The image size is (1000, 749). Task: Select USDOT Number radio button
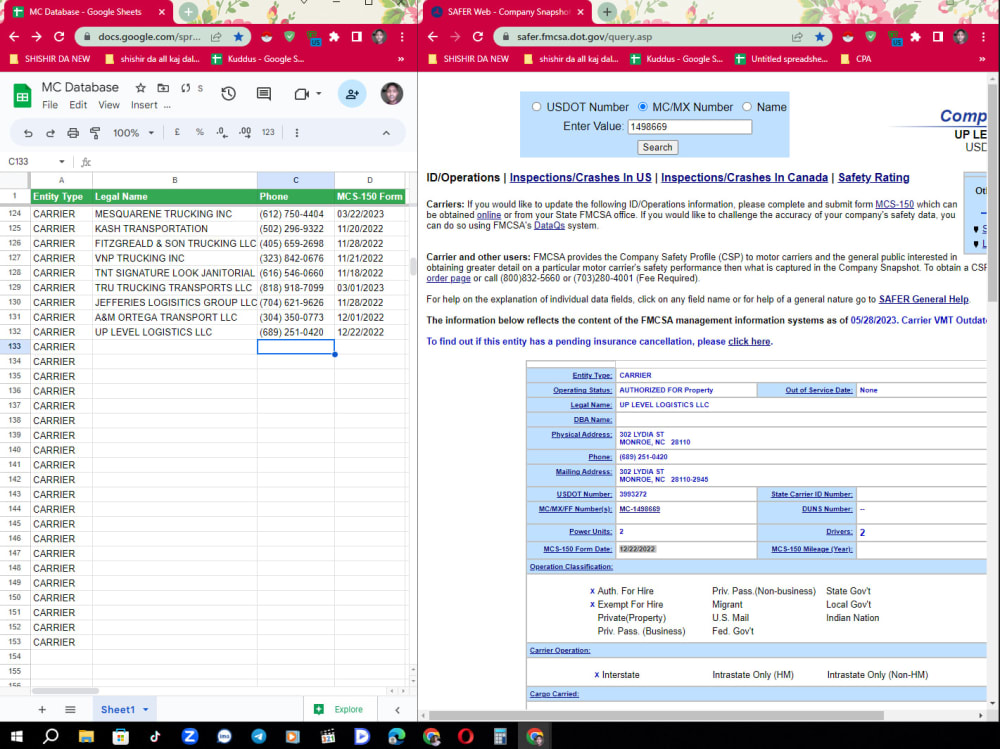click(x=536, y=107)
